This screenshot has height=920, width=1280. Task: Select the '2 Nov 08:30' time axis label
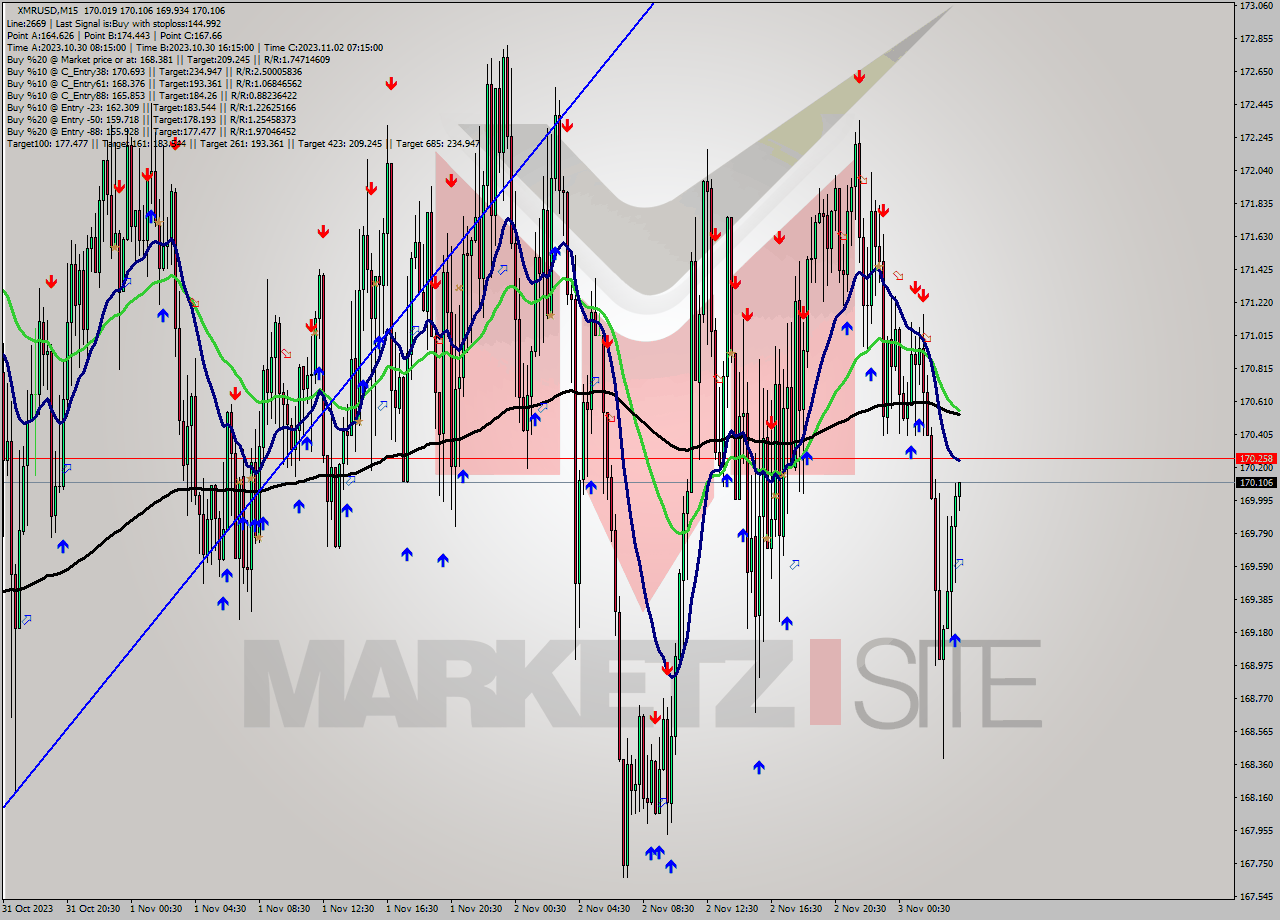[668, 909]
